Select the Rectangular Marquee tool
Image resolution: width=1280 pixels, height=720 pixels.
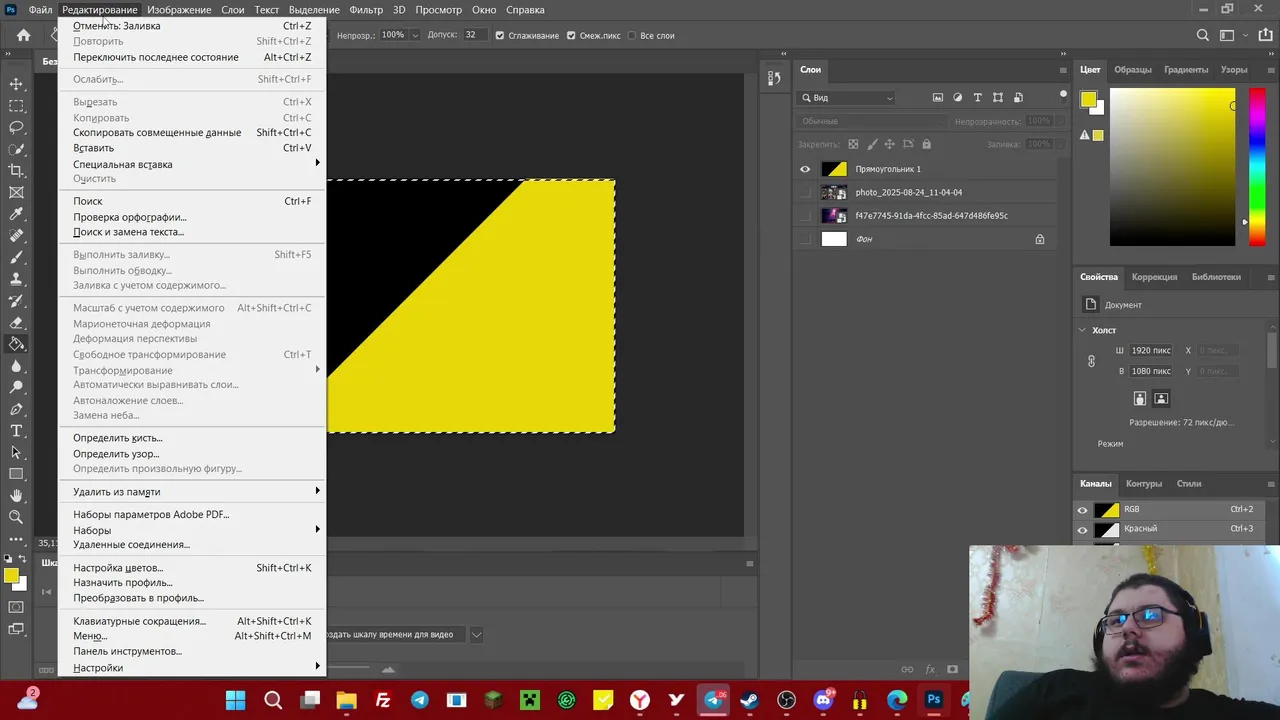pos(16,106)
